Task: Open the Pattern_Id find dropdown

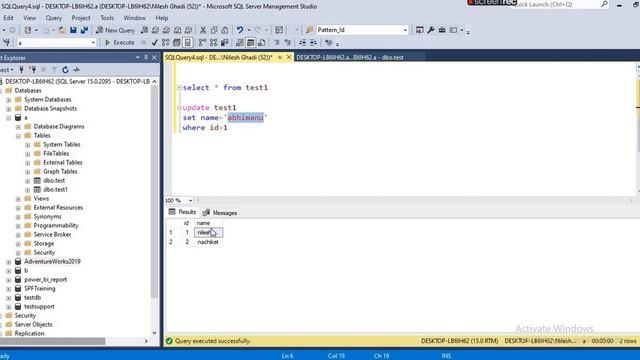Action: tap(405, 30)
